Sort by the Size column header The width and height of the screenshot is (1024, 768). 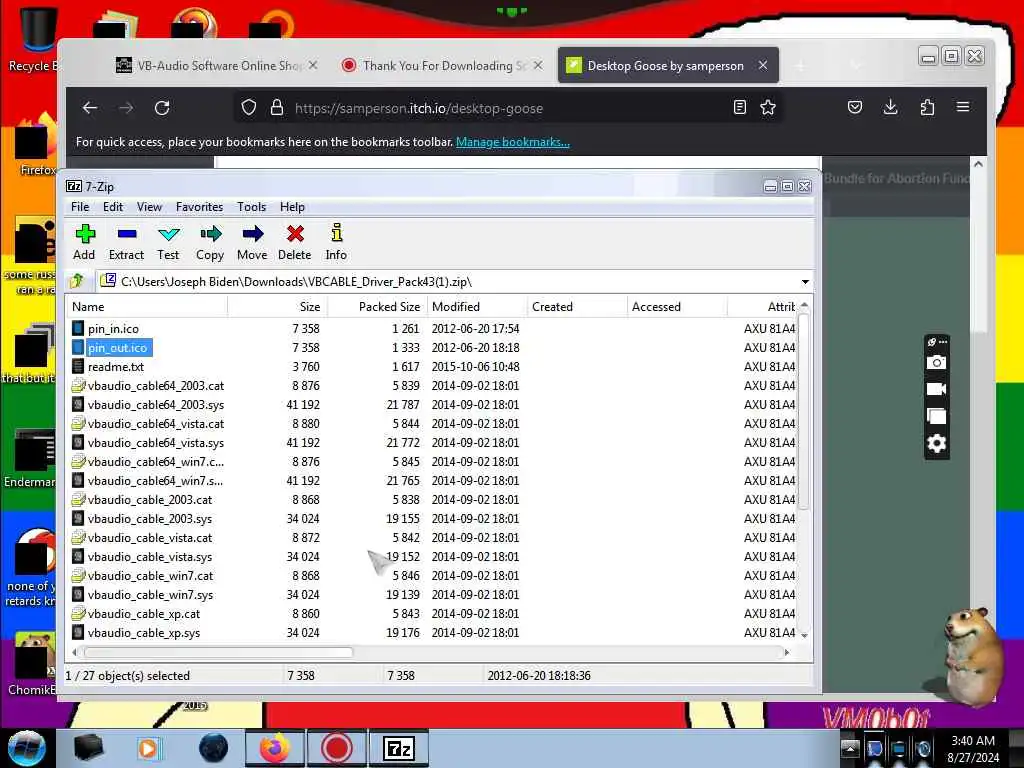pos(278,307)
